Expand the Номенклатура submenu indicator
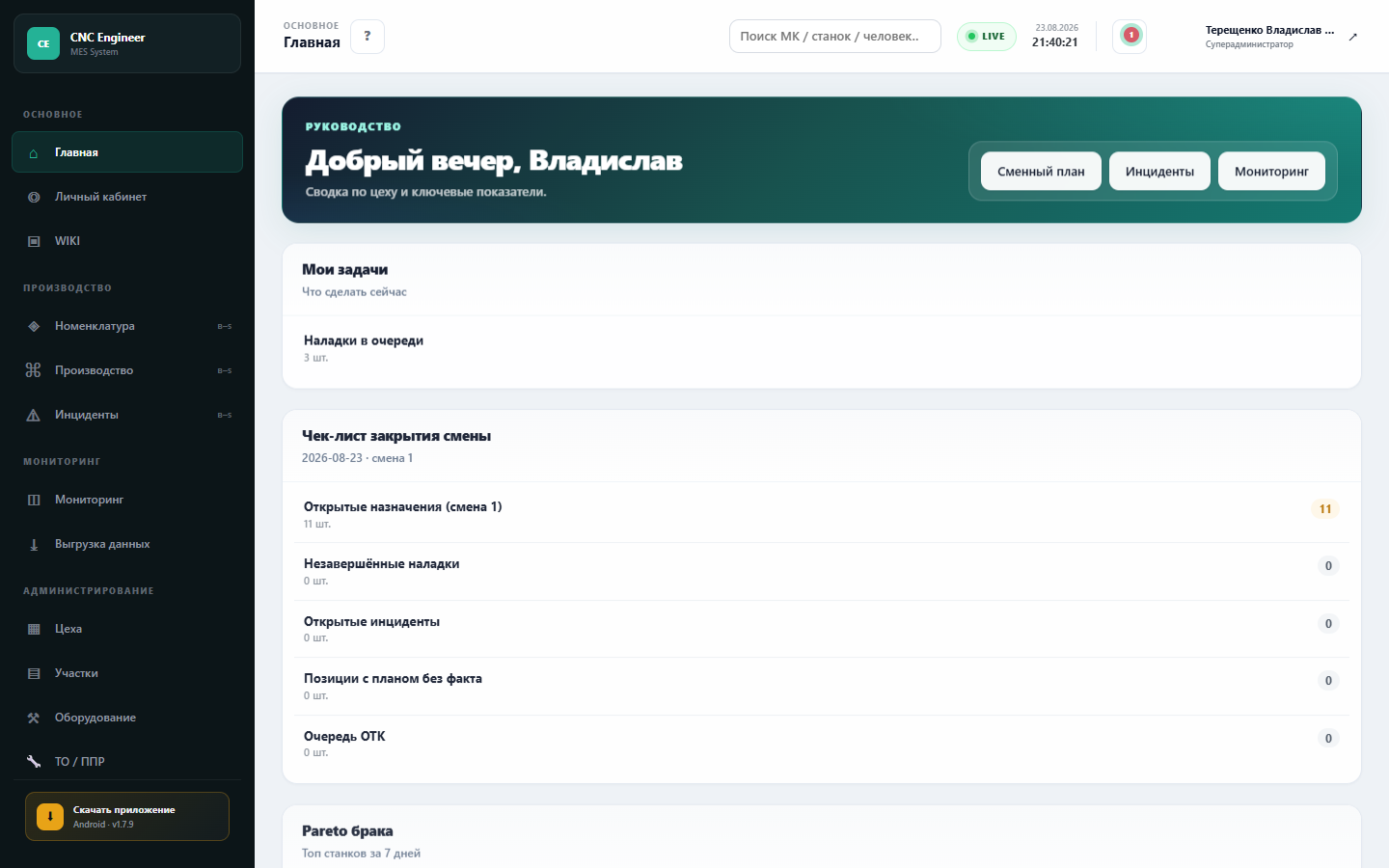The height and width of the screenshot is (868, 1389). pos(225,327)
